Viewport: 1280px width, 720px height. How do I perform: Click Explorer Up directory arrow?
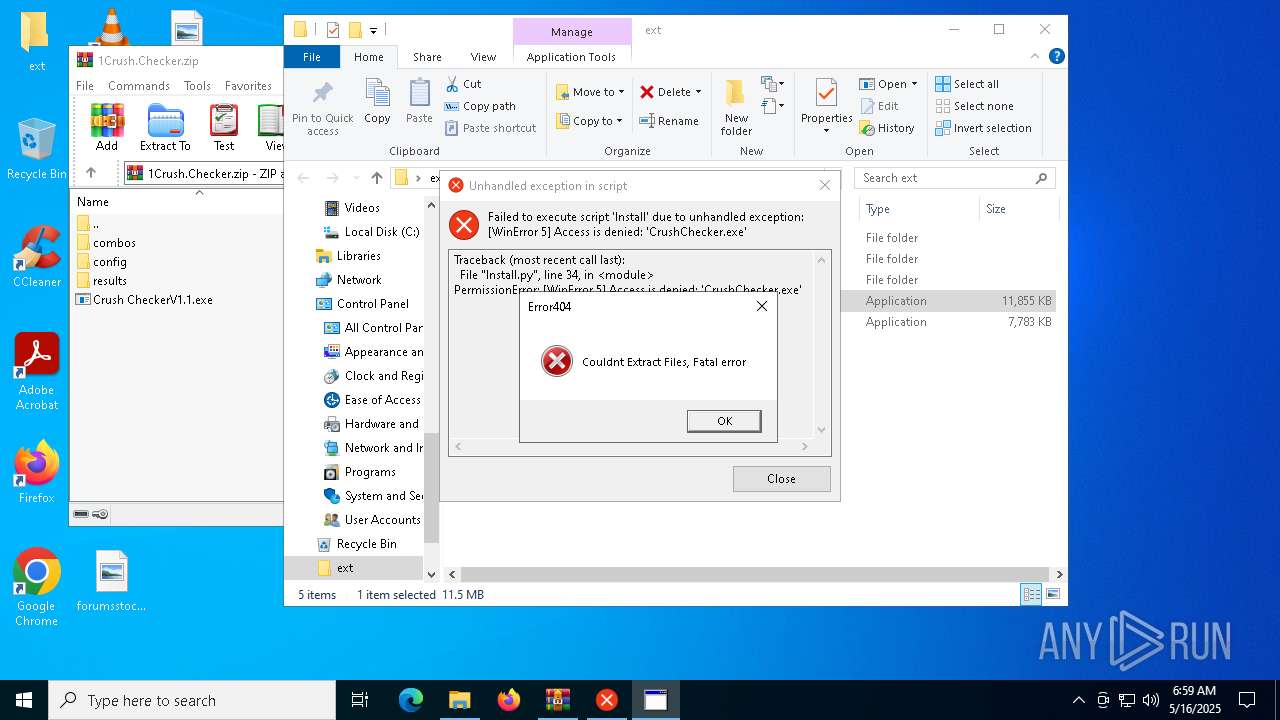[x=376, y=178]
